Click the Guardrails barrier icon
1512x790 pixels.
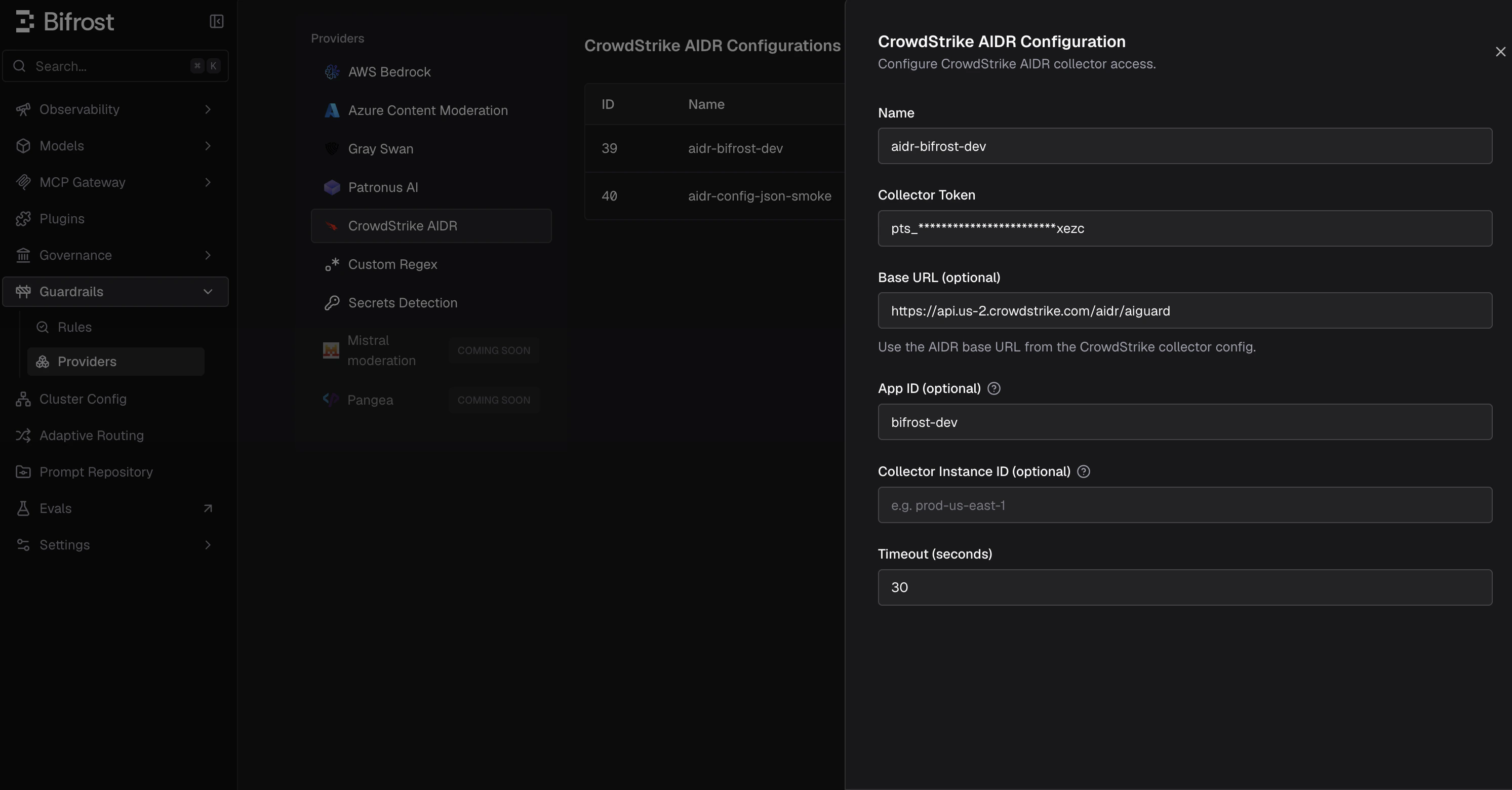pos(23,291)
